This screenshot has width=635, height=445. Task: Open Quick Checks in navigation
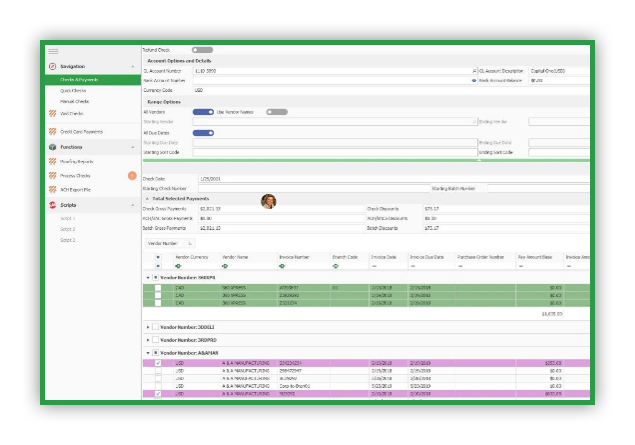[x=73, y=91]
